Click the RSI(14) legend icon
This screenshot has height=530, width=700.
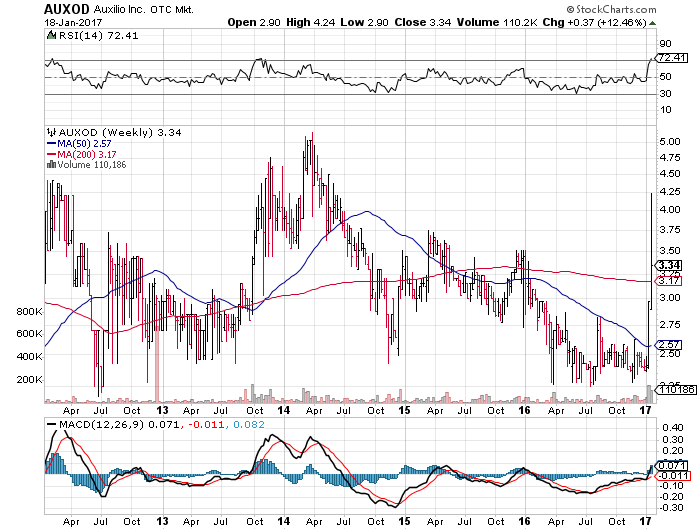(52, 35)
